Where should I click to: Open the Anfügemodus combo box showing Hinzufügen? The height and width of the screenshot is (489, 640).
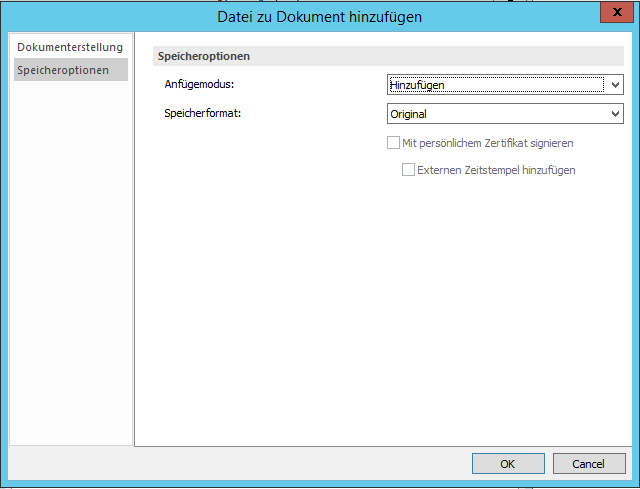[x=505, y=85]
